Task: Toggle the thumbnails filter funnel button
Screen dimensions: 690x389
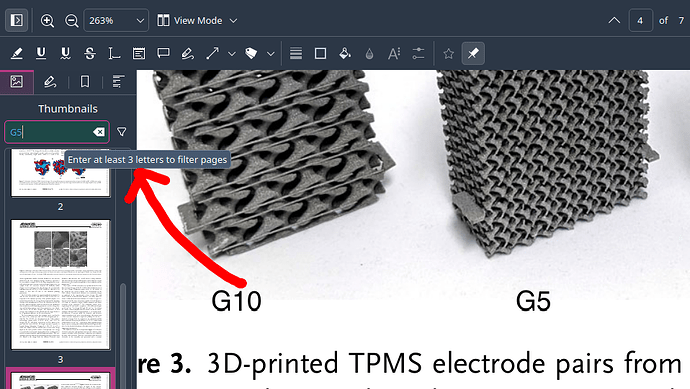Action: click(122, 132)
